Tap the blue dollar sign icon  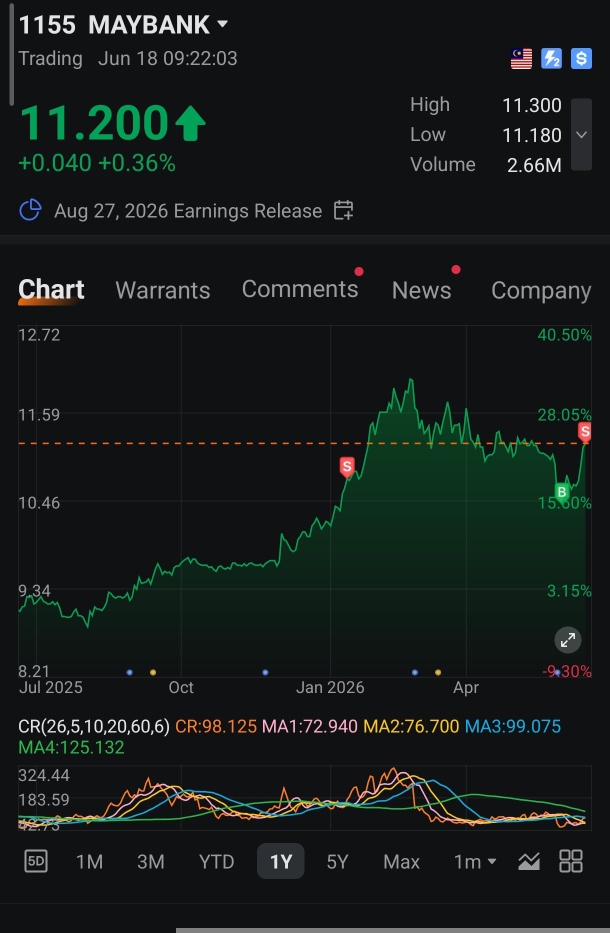click(x=581, y=59)
